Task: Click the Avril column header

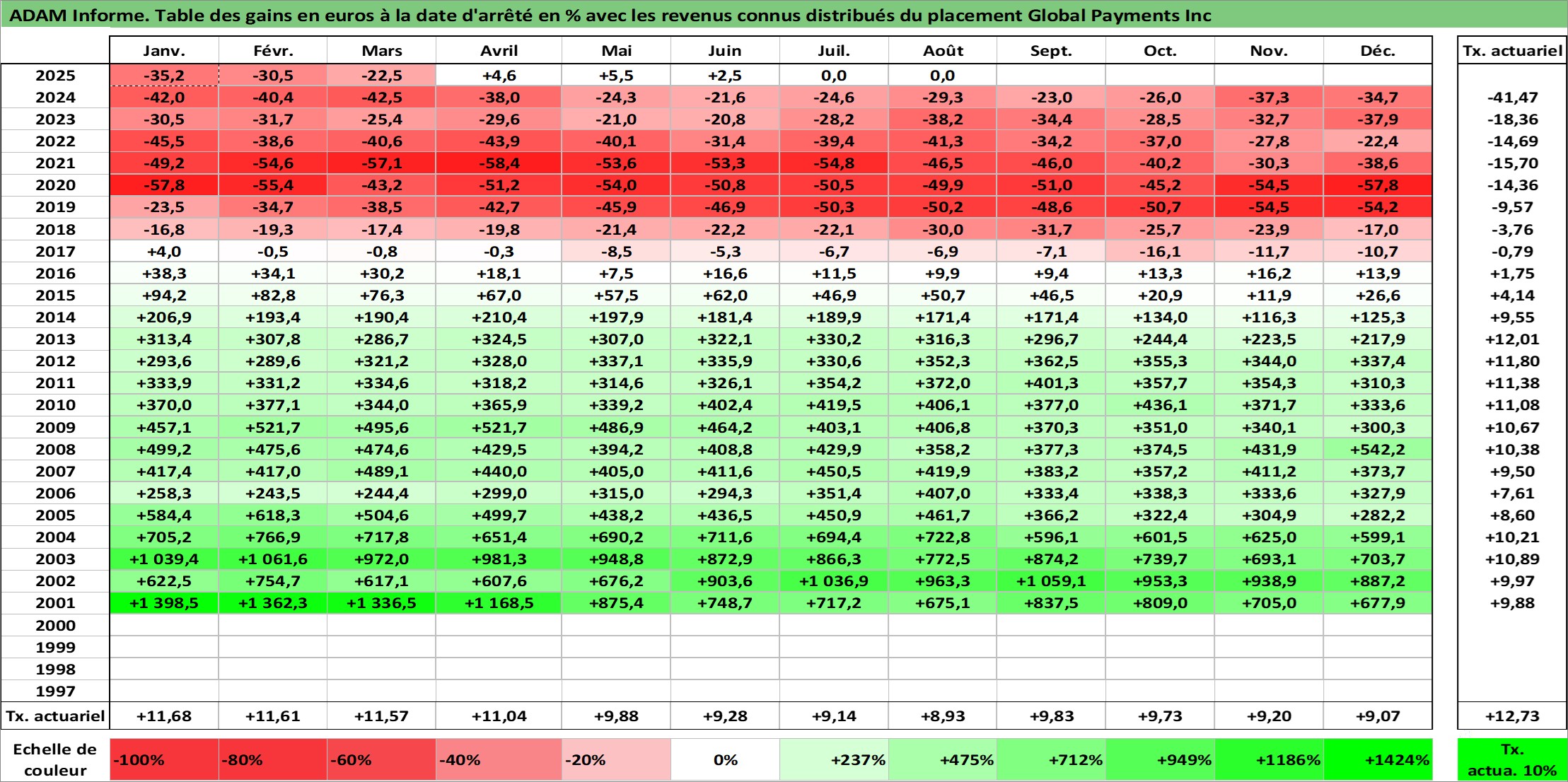Action: 499,51
